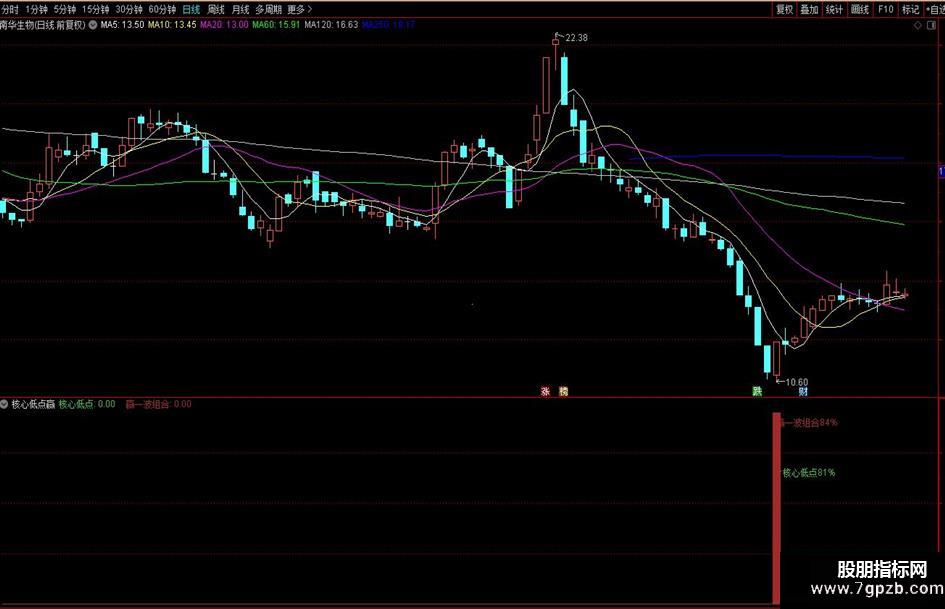Click the panel layout icon at chart top-right
The height and width of the screenshot is (609, 945).
[x=930, y=25]
